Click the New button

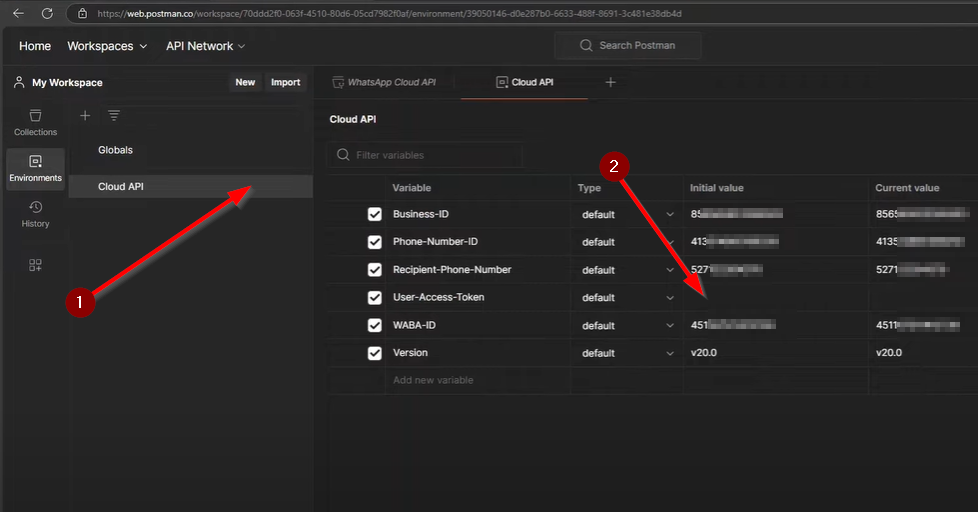coord(245,82)
